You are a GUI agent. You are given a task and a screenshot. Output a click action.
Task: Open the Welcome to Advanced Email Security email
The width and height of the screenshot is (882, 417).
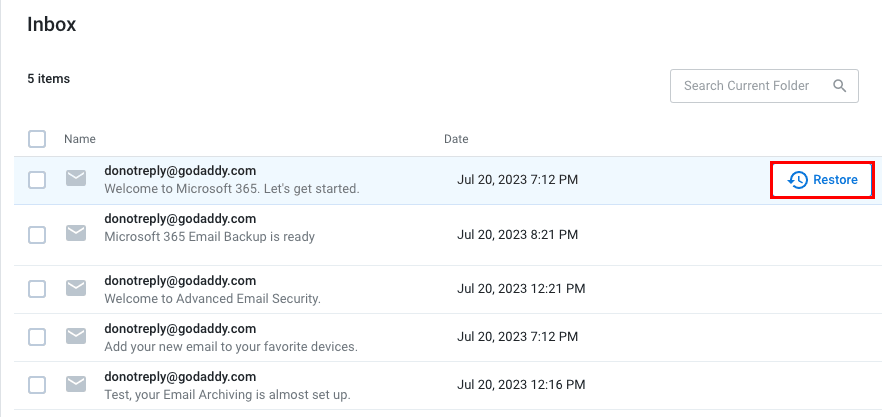pyautogui.click(x=212, y=298)
